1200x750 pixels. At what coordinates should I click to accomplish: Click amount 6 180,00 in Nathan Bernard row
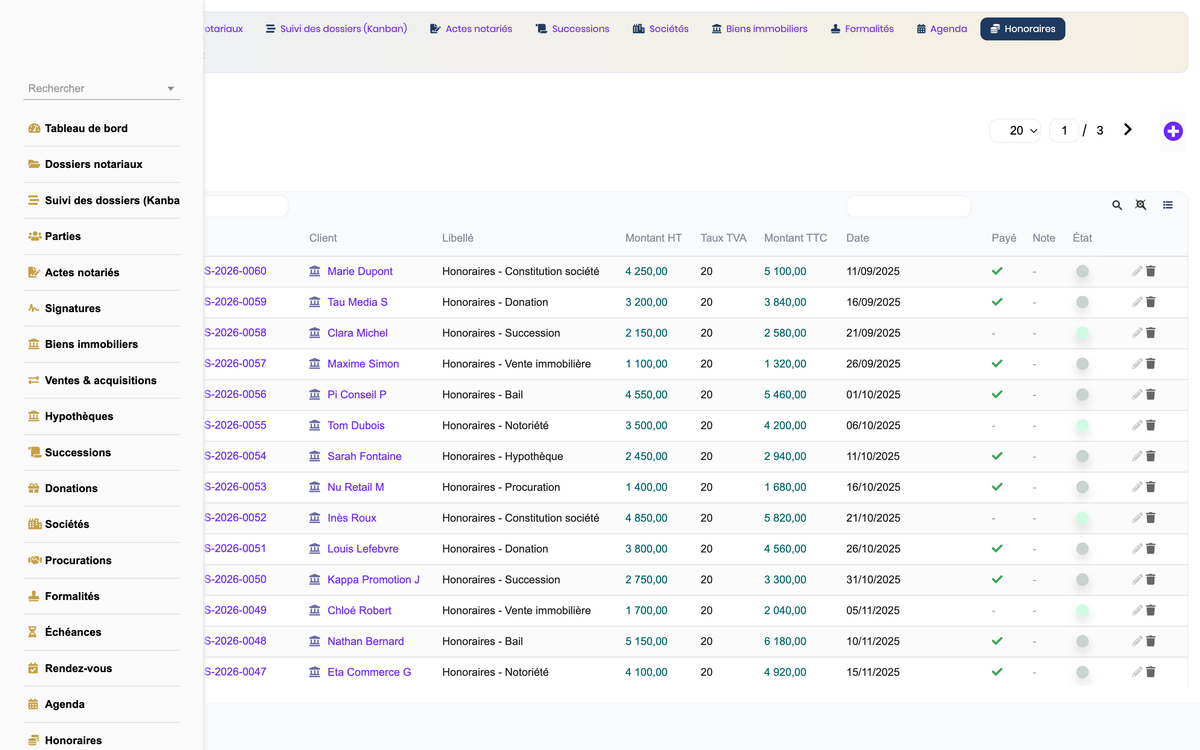point(785,641)
